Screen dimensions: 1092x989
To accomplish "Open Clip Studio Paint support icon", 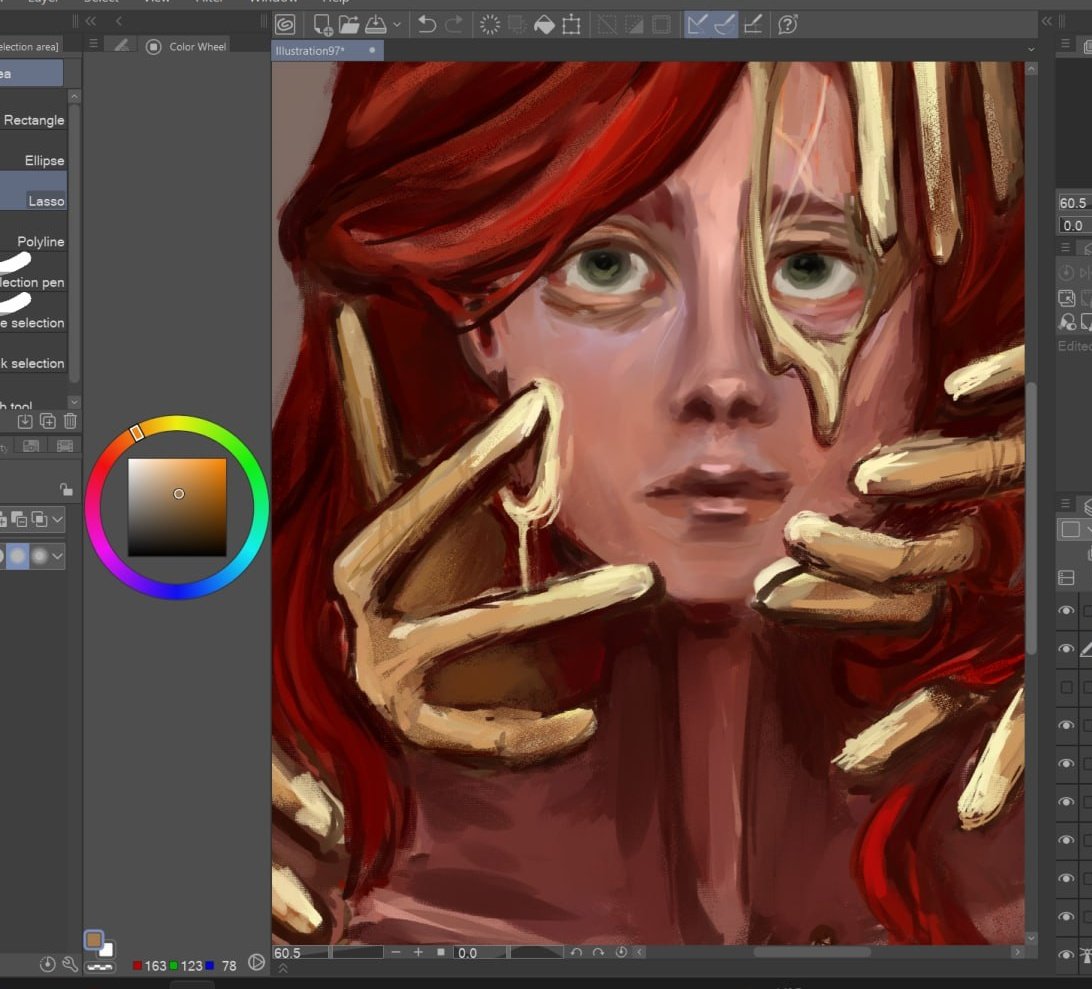I will [x=788, y=25].
